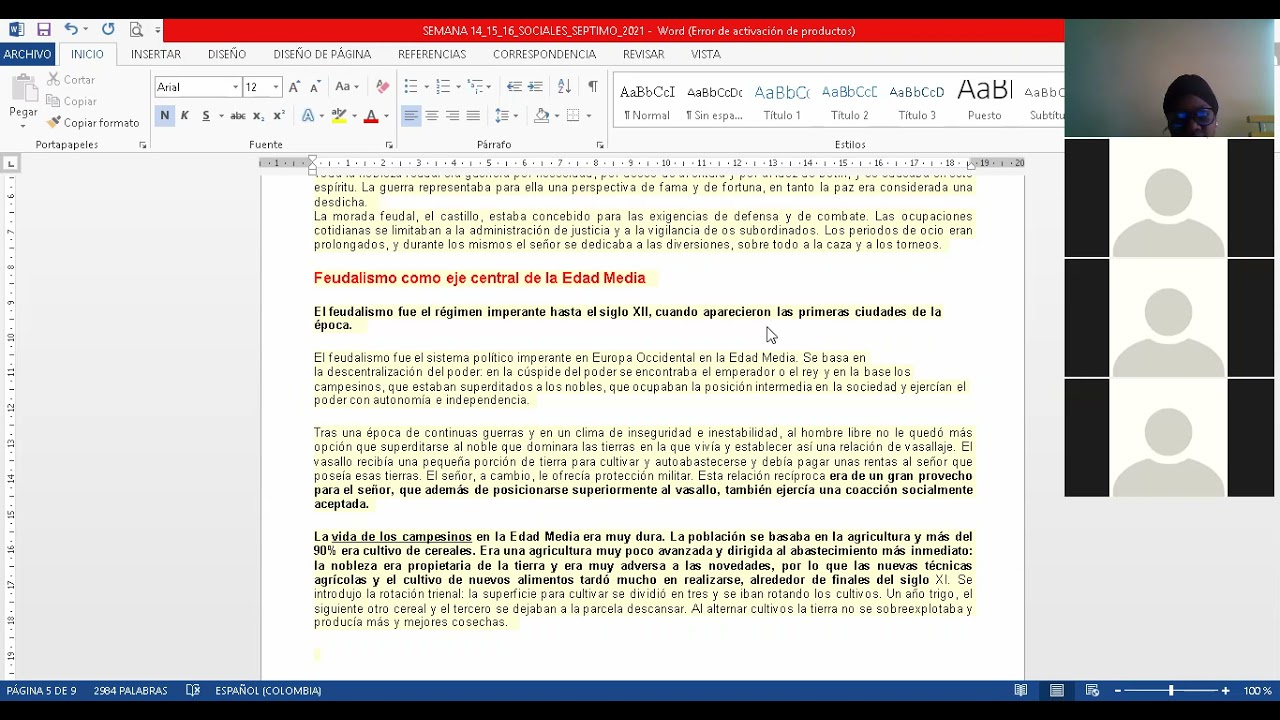Switch to the REFERENCIAS tab
1280x720 pixels.
coord(432,54)
